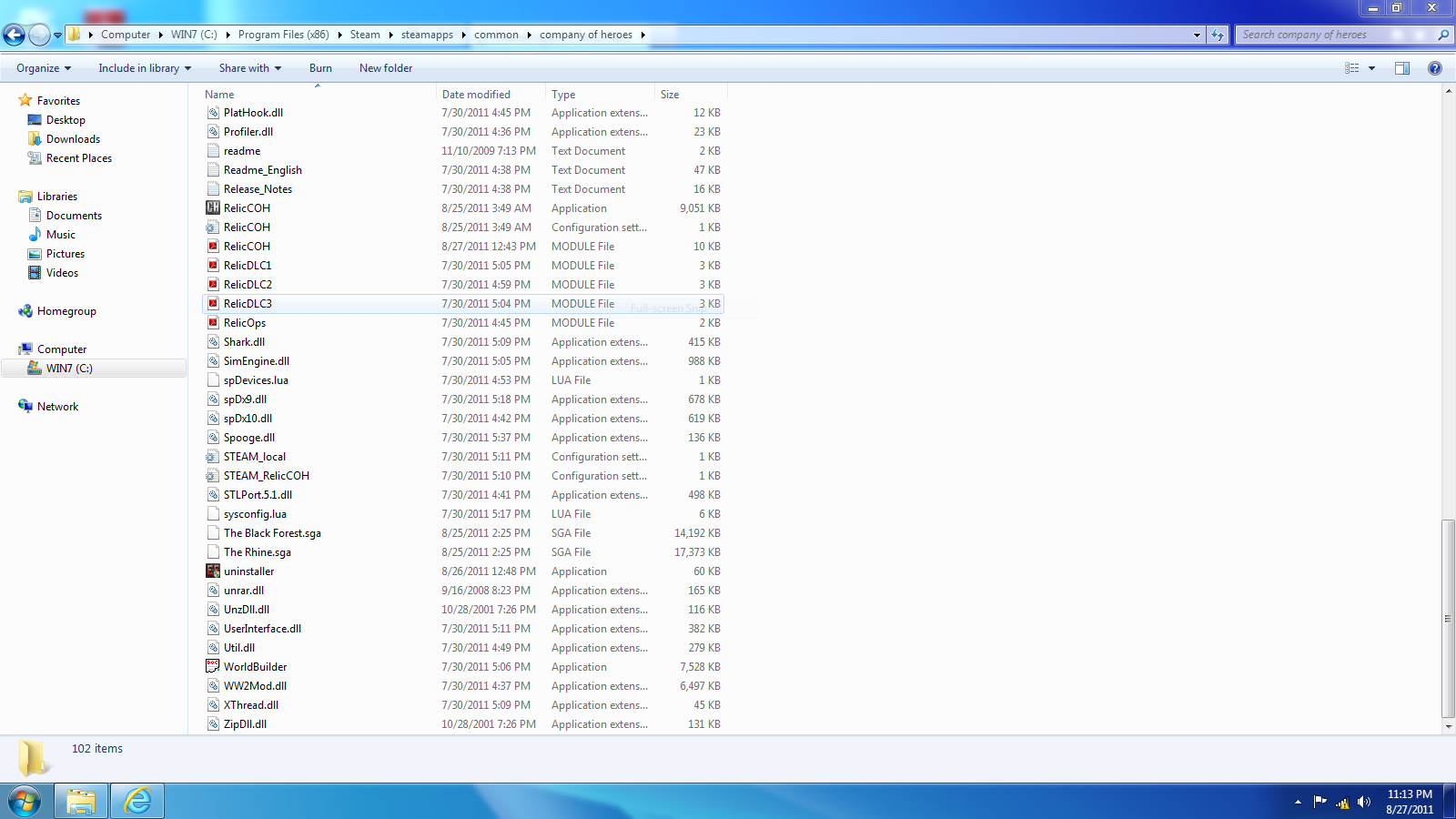Viewport: 1456px width, 819px height.
Task: Expand the arrow after Steam breadcrumb
Action: pos(390,35)
